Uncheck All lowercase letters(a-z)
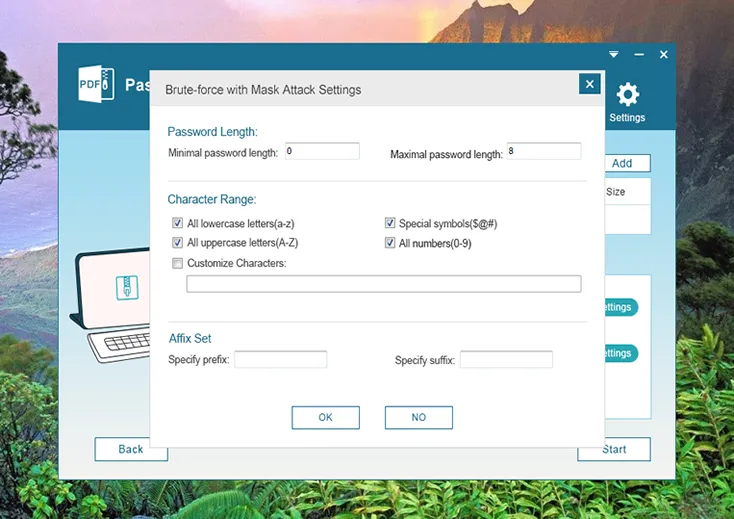Viewport: 734px width, 519px height. click(177, 223)
